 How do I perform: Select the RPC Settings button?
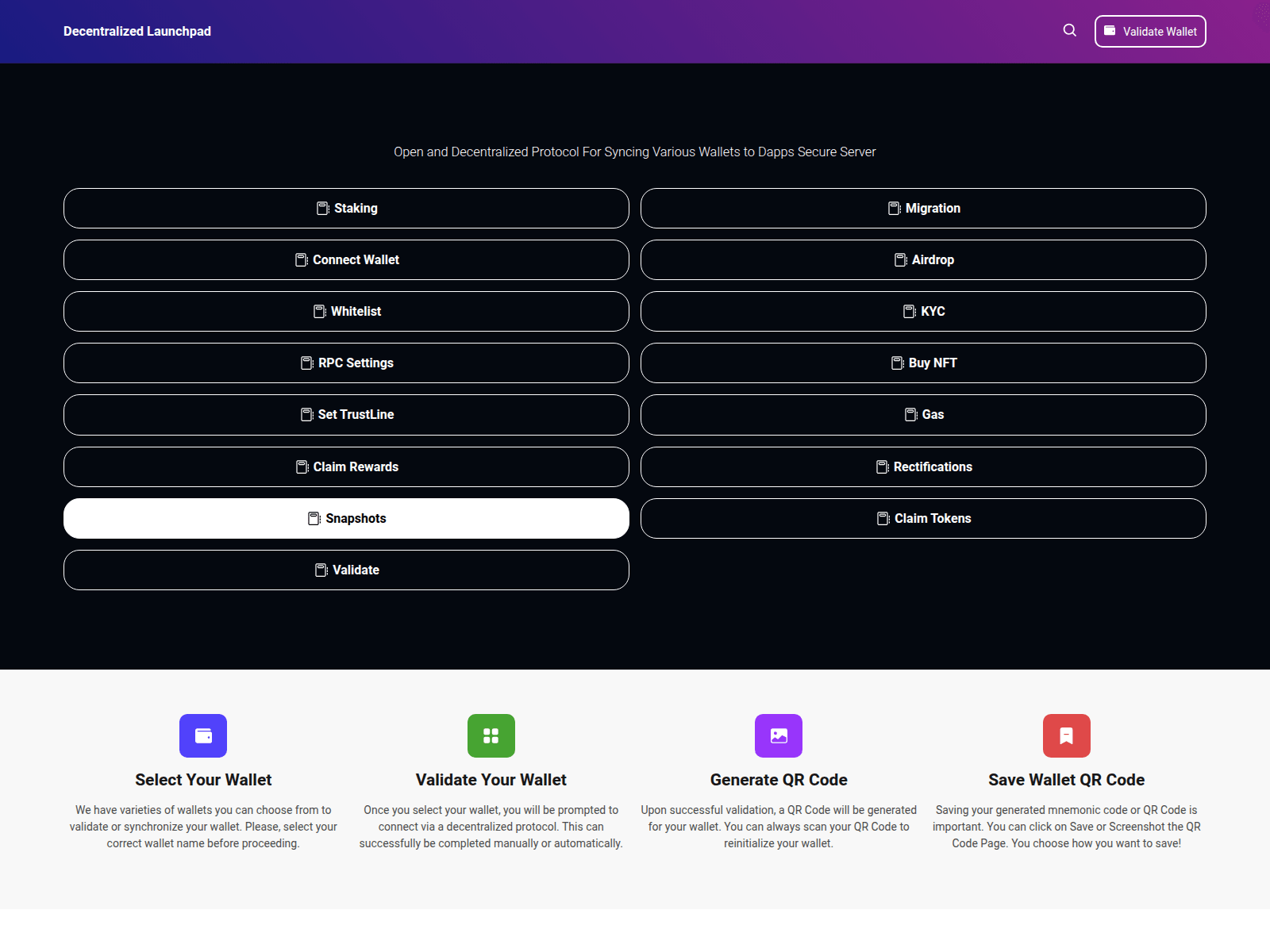[x=346, y=363]
